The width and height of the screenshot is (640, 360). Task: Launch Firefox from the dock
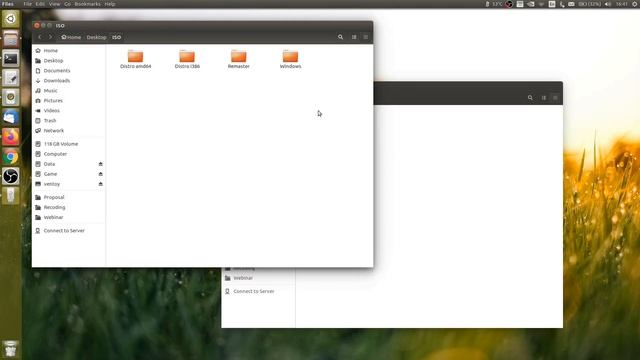point(11,137)
